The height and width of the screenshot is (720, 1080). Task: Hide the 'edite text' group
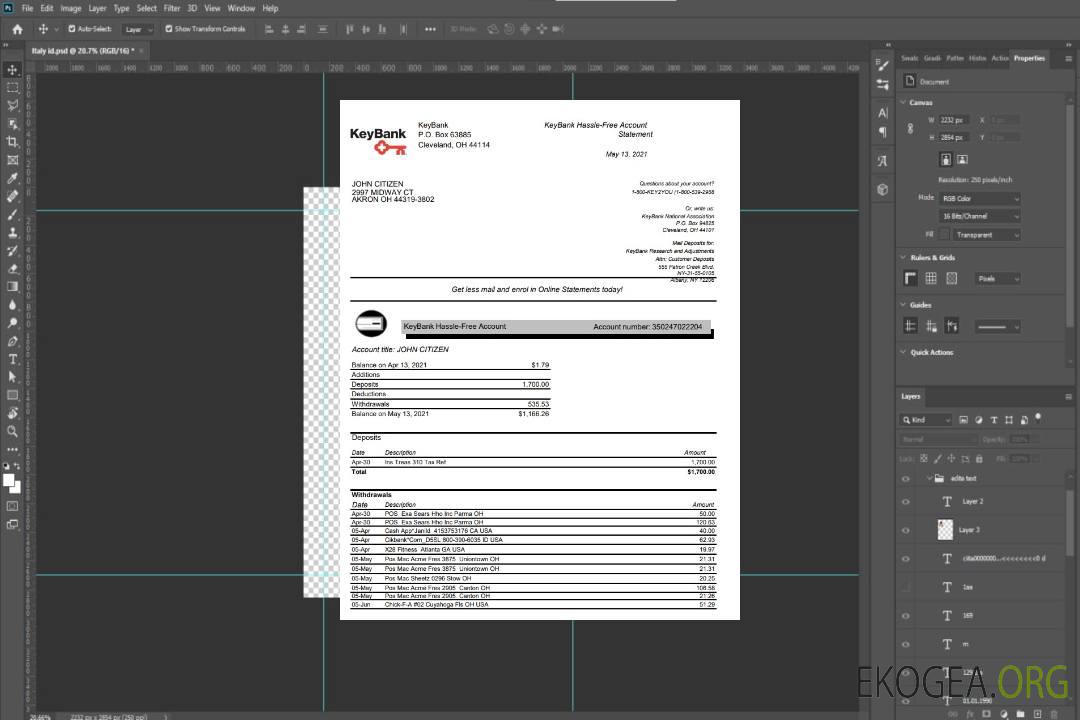(x=906, y=479)
